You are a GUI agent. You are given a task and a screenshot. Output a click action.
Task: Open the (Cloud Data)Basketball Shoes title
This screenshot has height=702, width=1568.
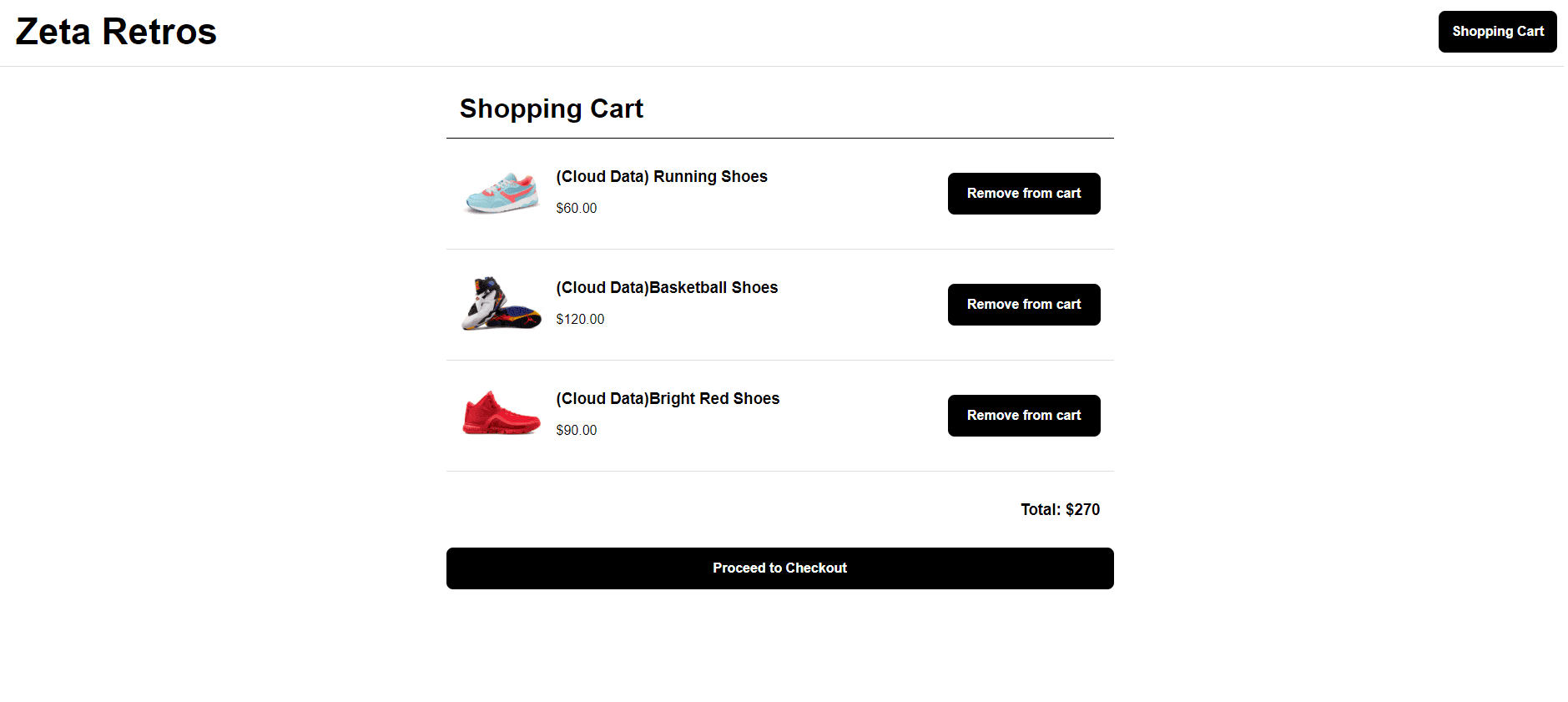(667, 288)
